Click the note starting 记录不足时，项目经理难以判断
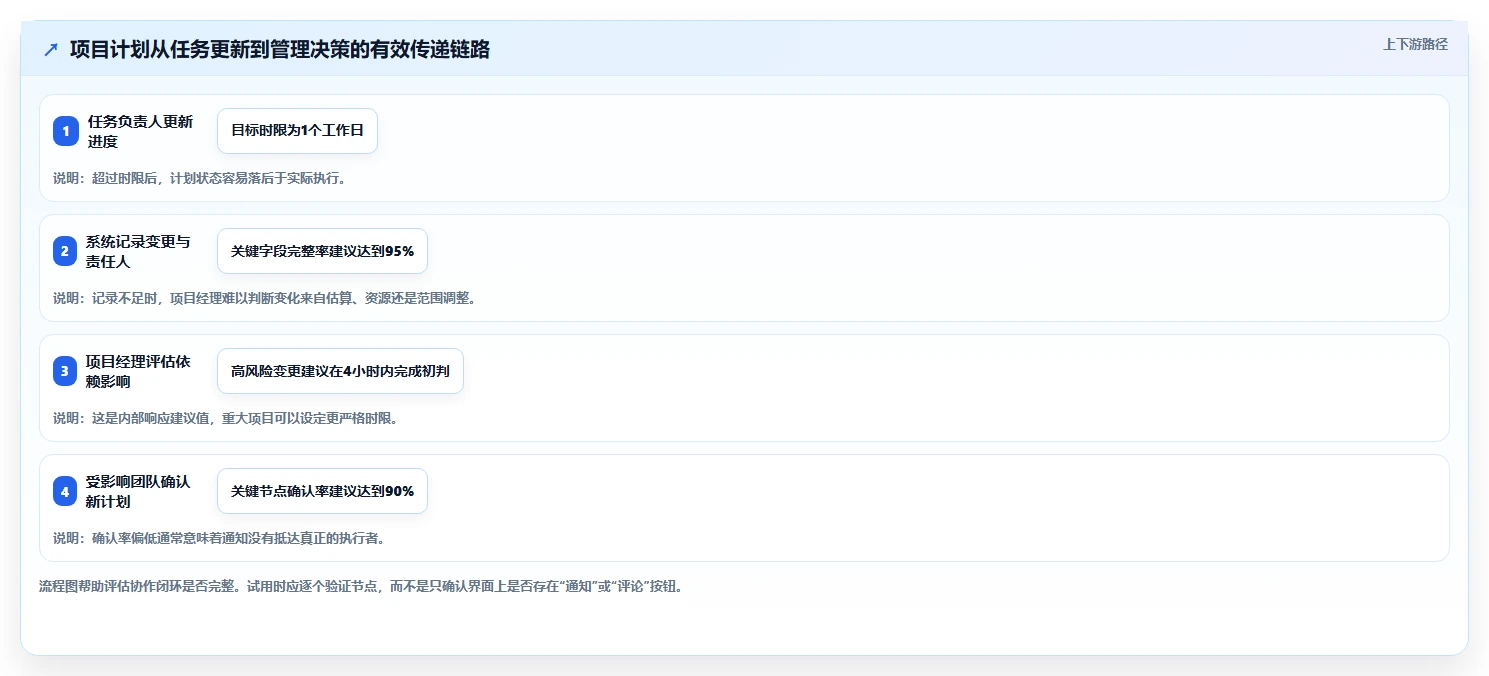Image resolution: width=1489 pixels, height=676 pixels. pos(264,298)
